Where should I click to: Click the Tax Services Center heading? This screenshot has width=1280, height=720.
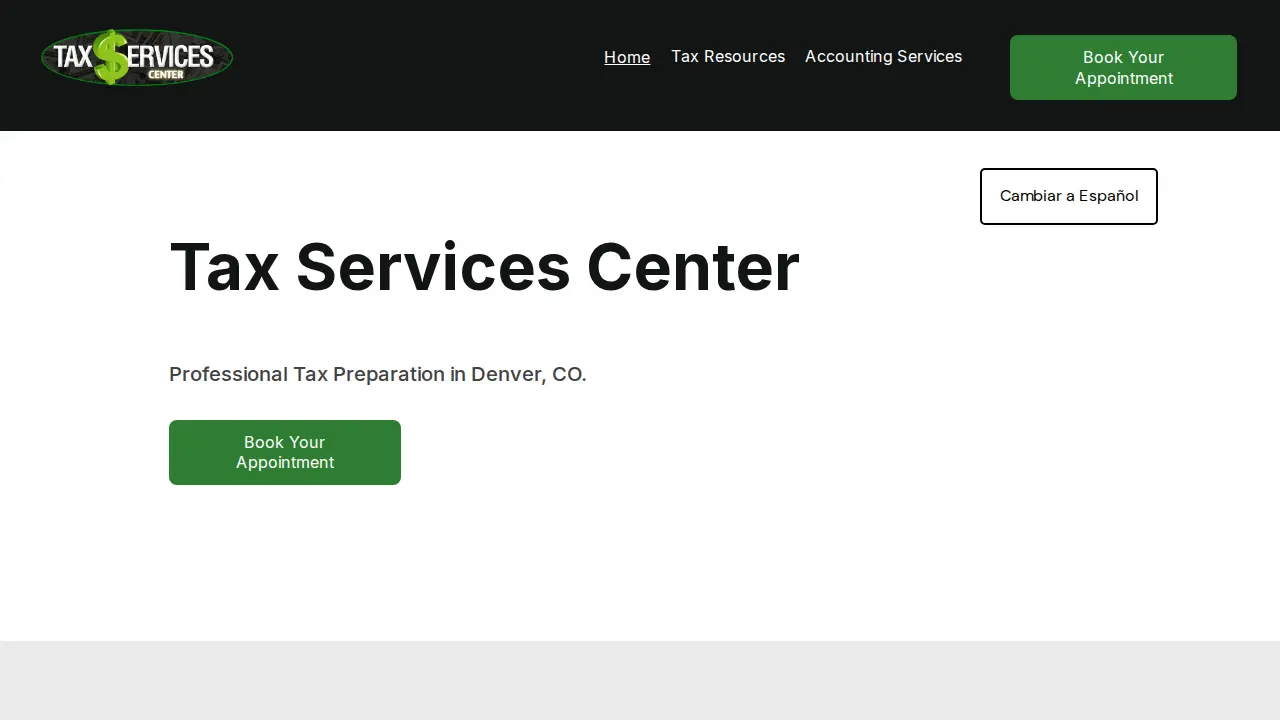click(x=485, y=267)
